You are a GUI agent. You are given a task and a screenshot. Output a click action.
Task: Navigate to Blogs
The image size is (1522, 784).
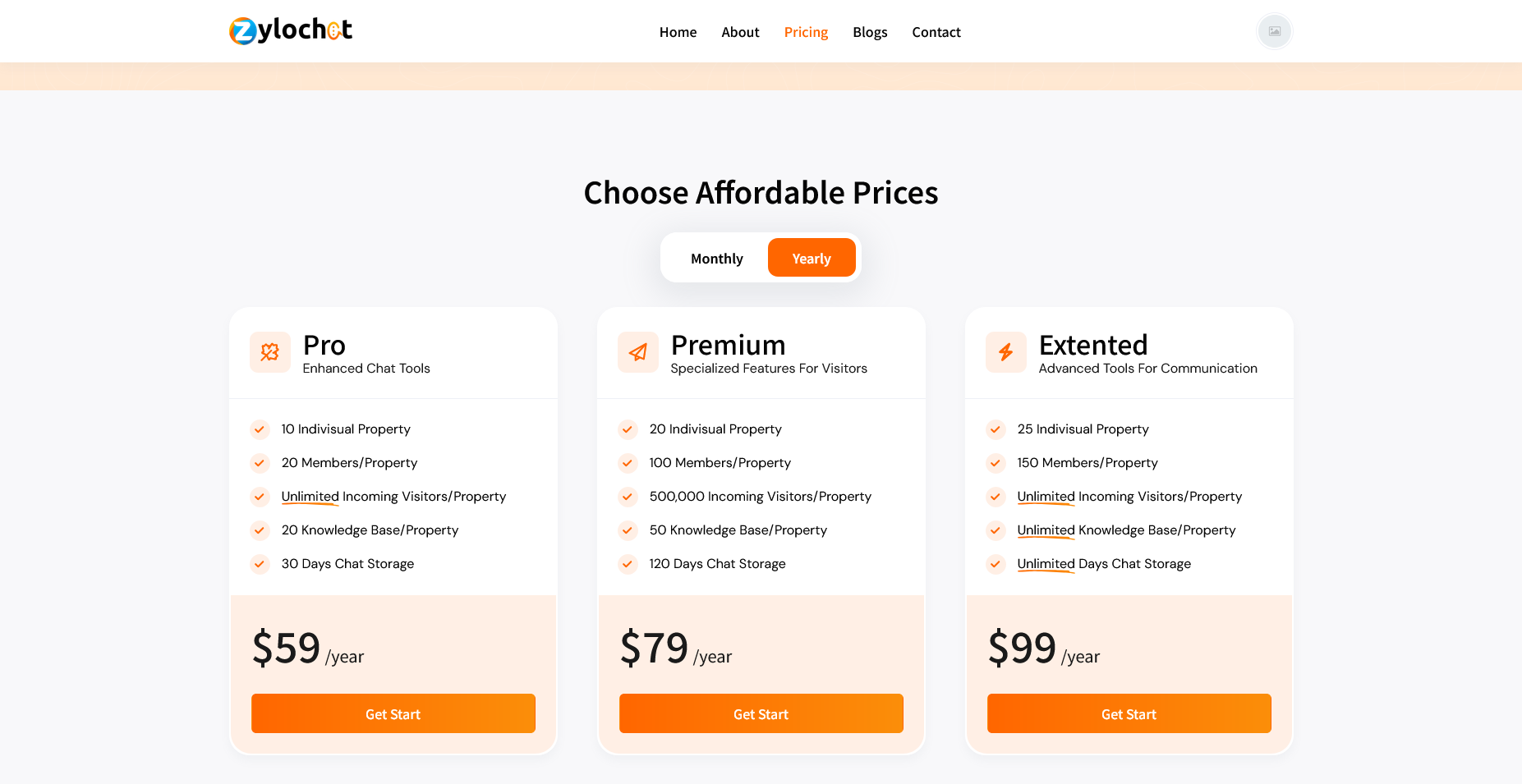point(870,32)
